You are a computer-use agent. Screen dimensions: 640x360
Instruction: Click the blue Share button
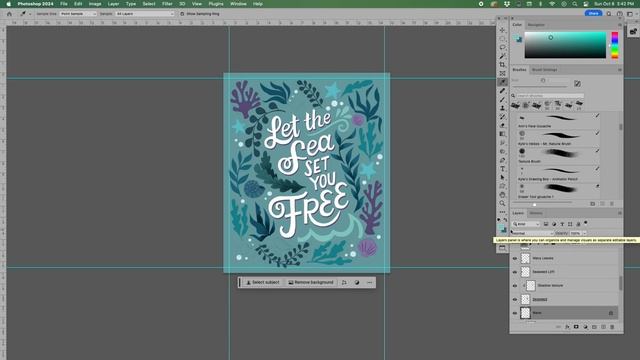pyautogui.click(x=593, y=13)
